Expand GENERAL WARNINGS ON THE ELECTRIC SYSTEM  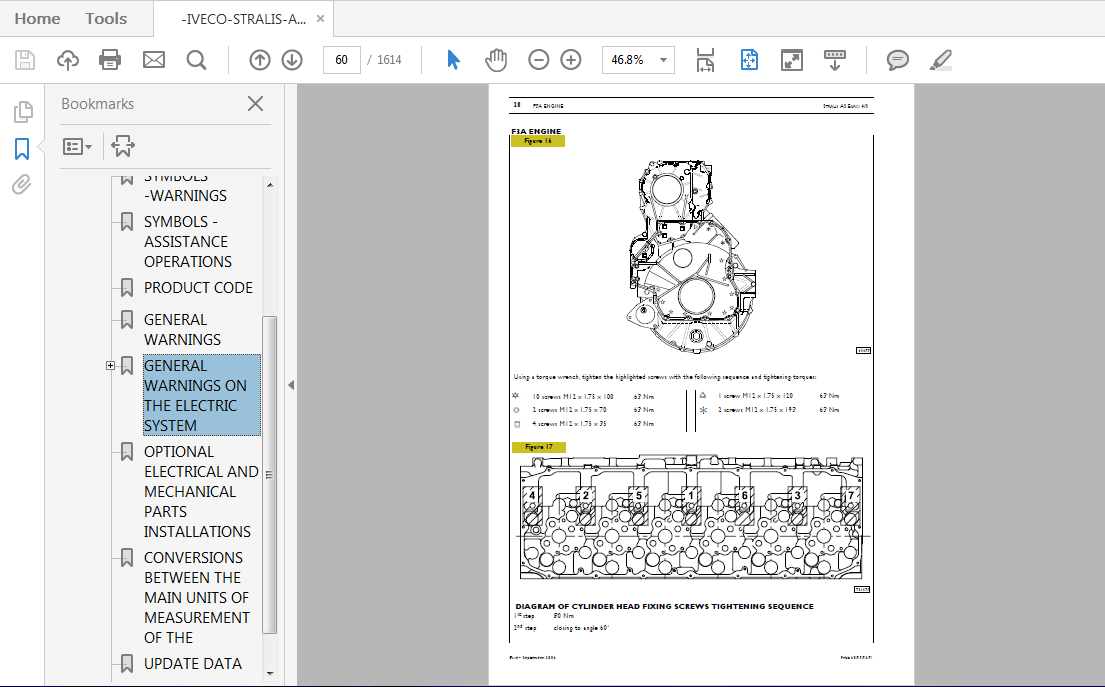pos(111,365)
